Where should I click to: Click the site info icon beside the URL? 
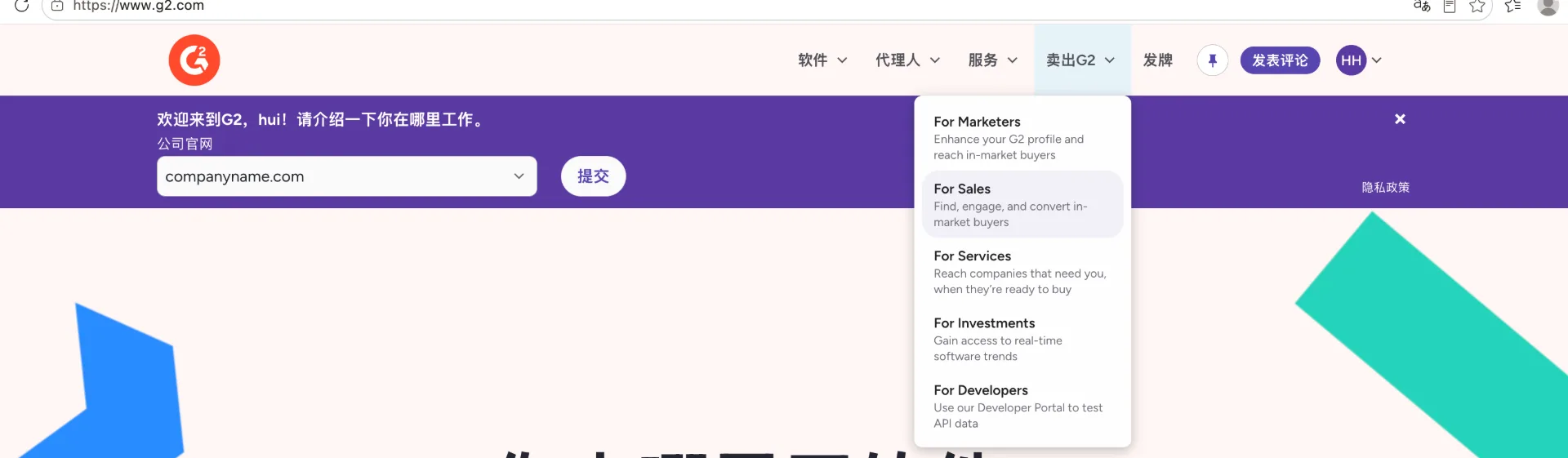57,6
